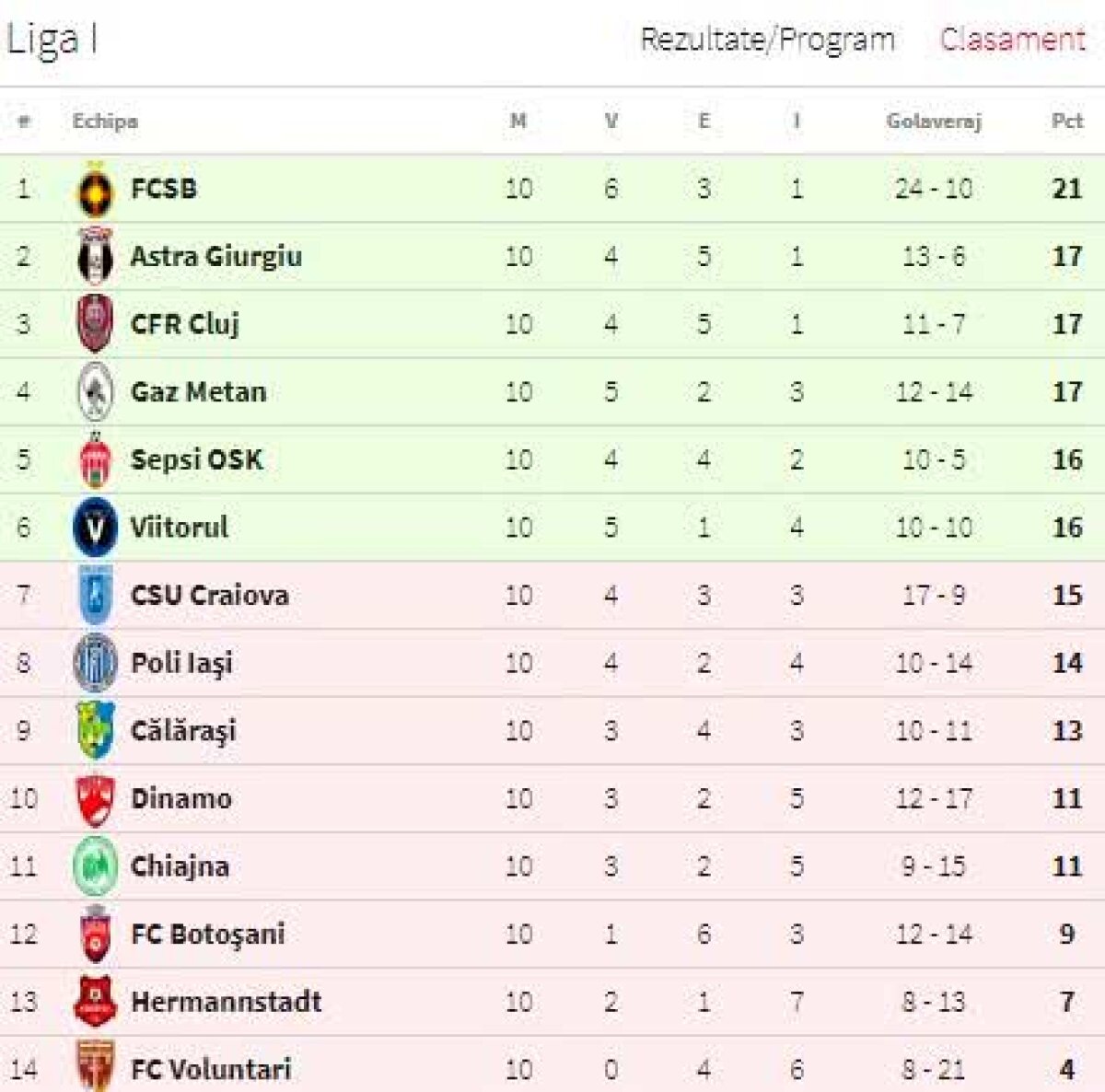
Task: Click the FCSB club crest icon
Action: tap(95, 188)
